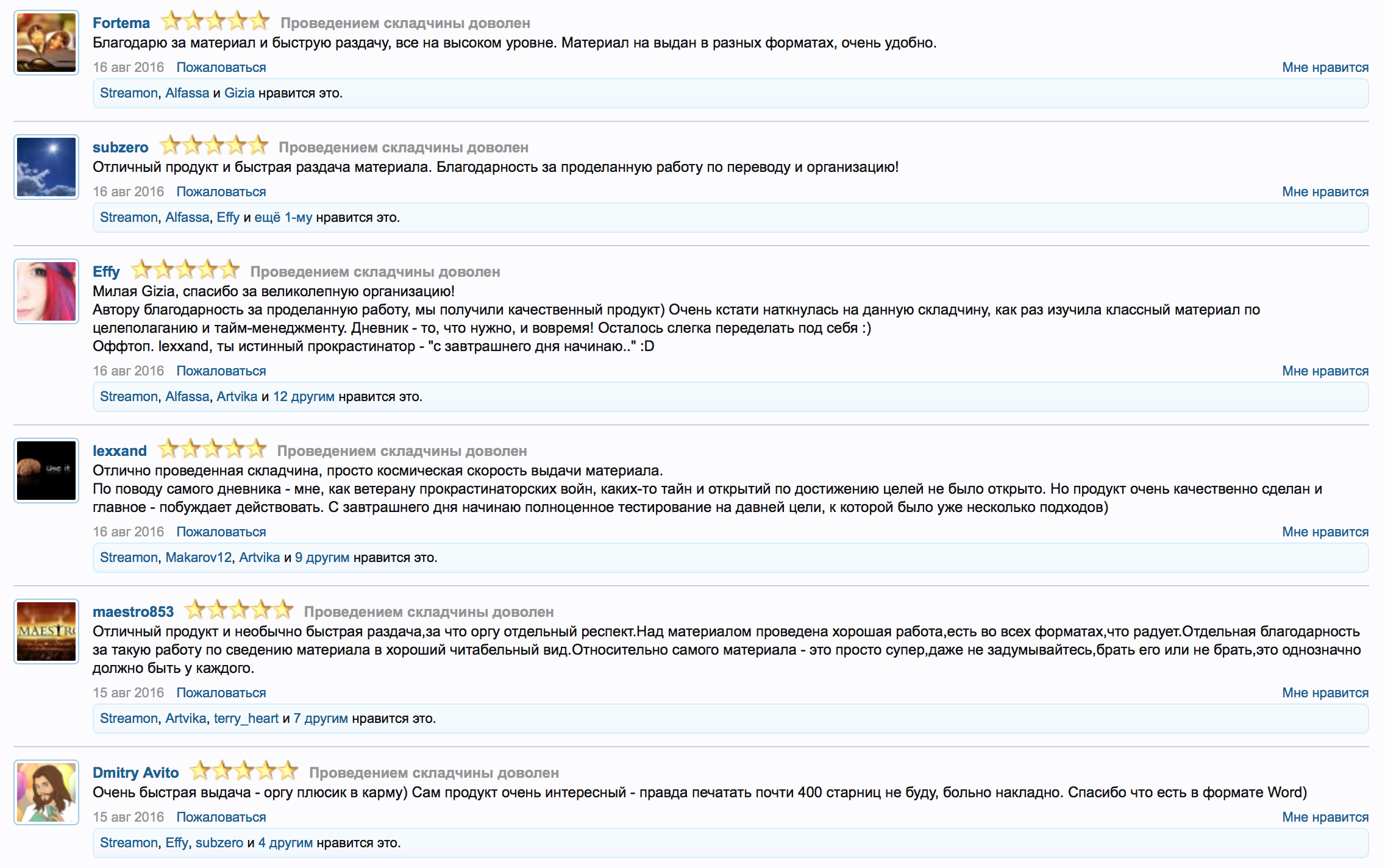The image size is (1385, 868).
Task: Click the star rating on lexxand's review
Action: click(212, 450)
